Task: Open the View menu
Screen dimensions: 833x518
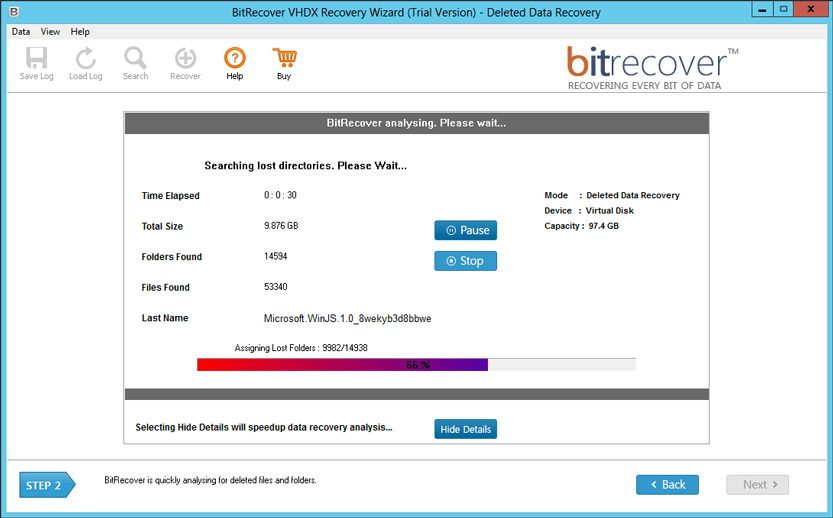Action: 50,31
